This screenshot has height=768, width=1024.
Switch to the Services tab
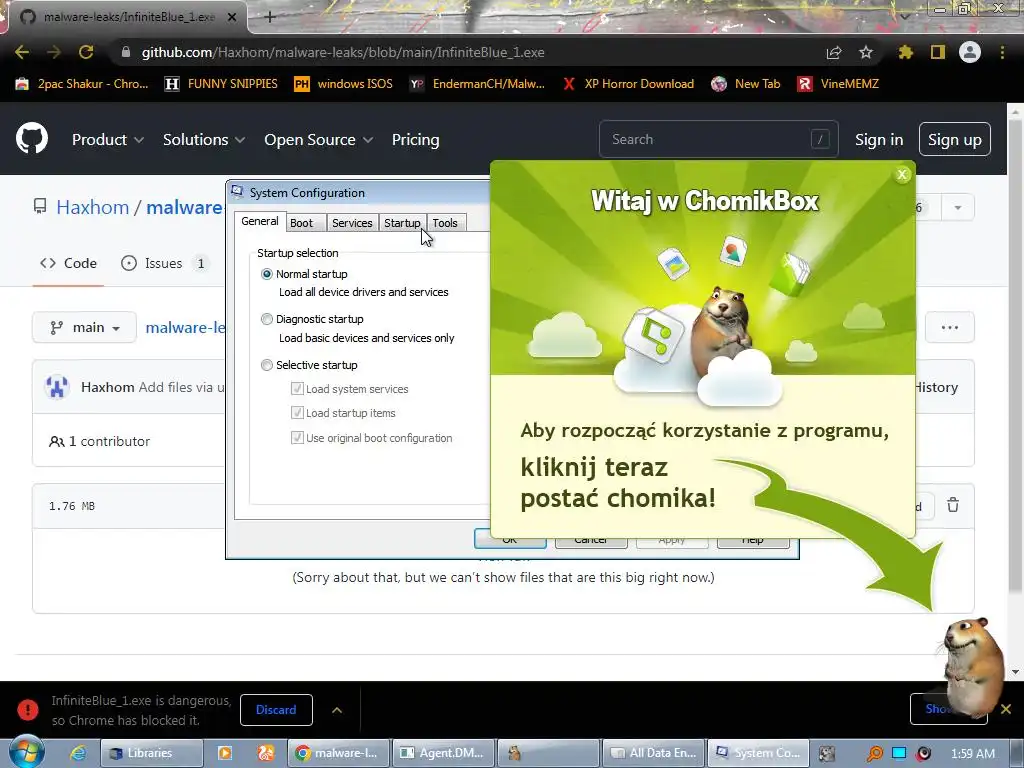[352, 223]
